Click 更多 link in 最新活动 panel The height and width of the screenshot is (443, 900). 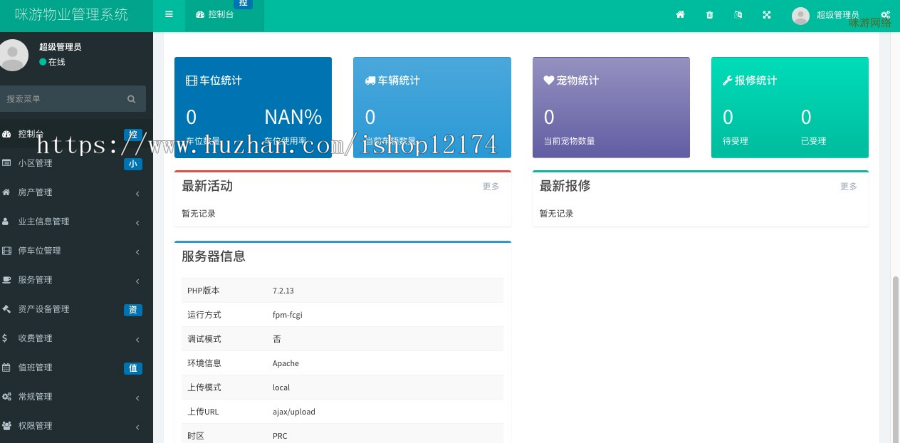491,186
